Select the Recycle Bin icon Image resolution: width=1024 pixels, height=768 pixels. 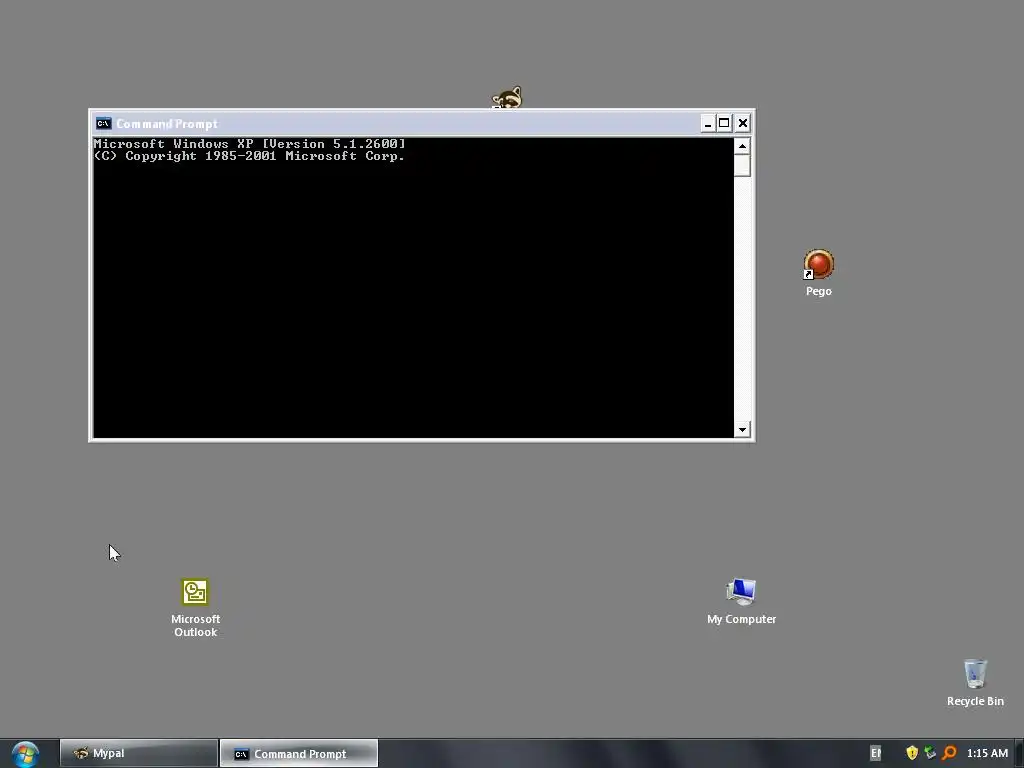tap(975, 683)
